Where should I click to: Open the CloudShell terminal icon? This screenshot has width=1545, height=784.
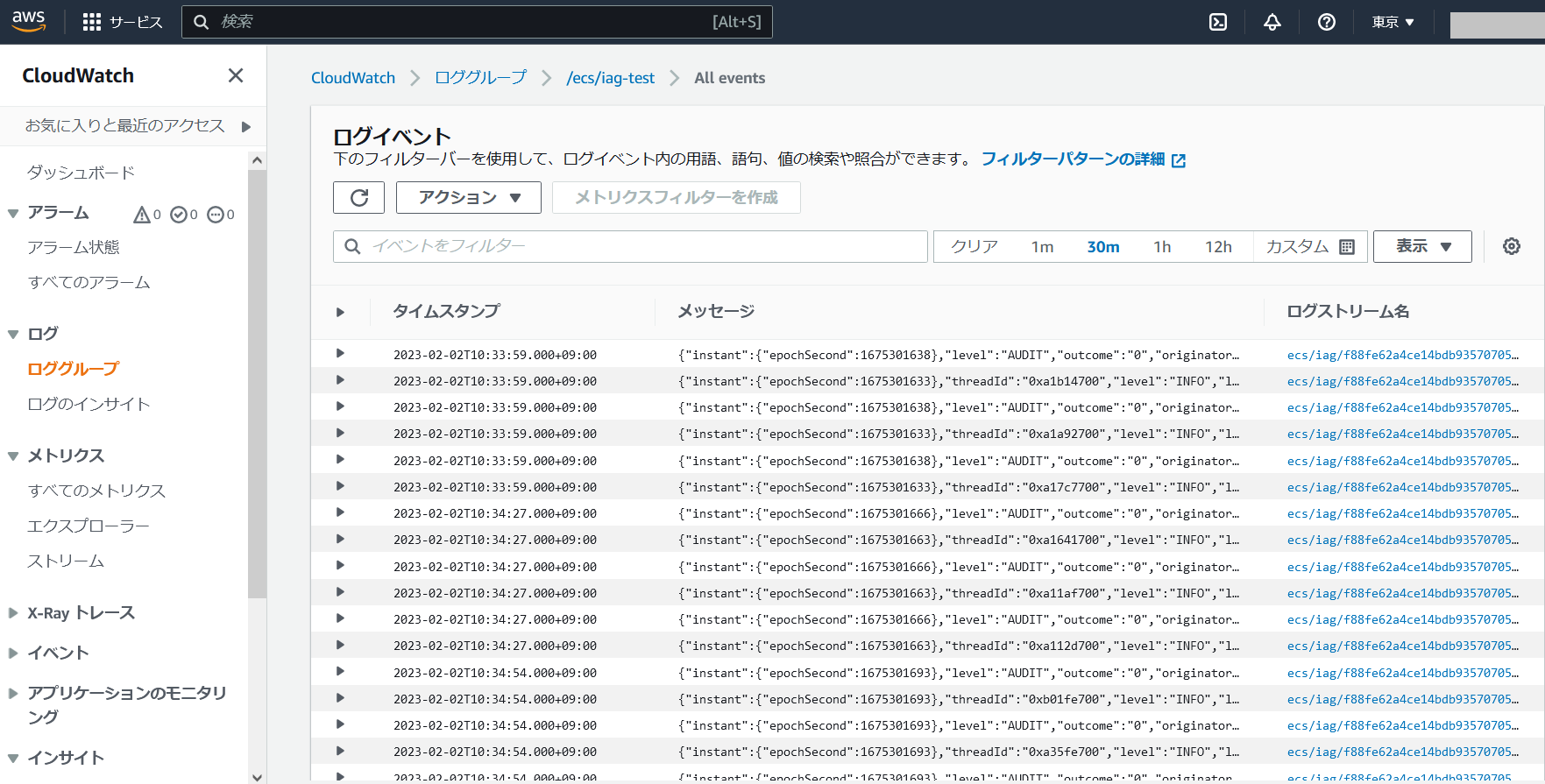point(1218,22)
